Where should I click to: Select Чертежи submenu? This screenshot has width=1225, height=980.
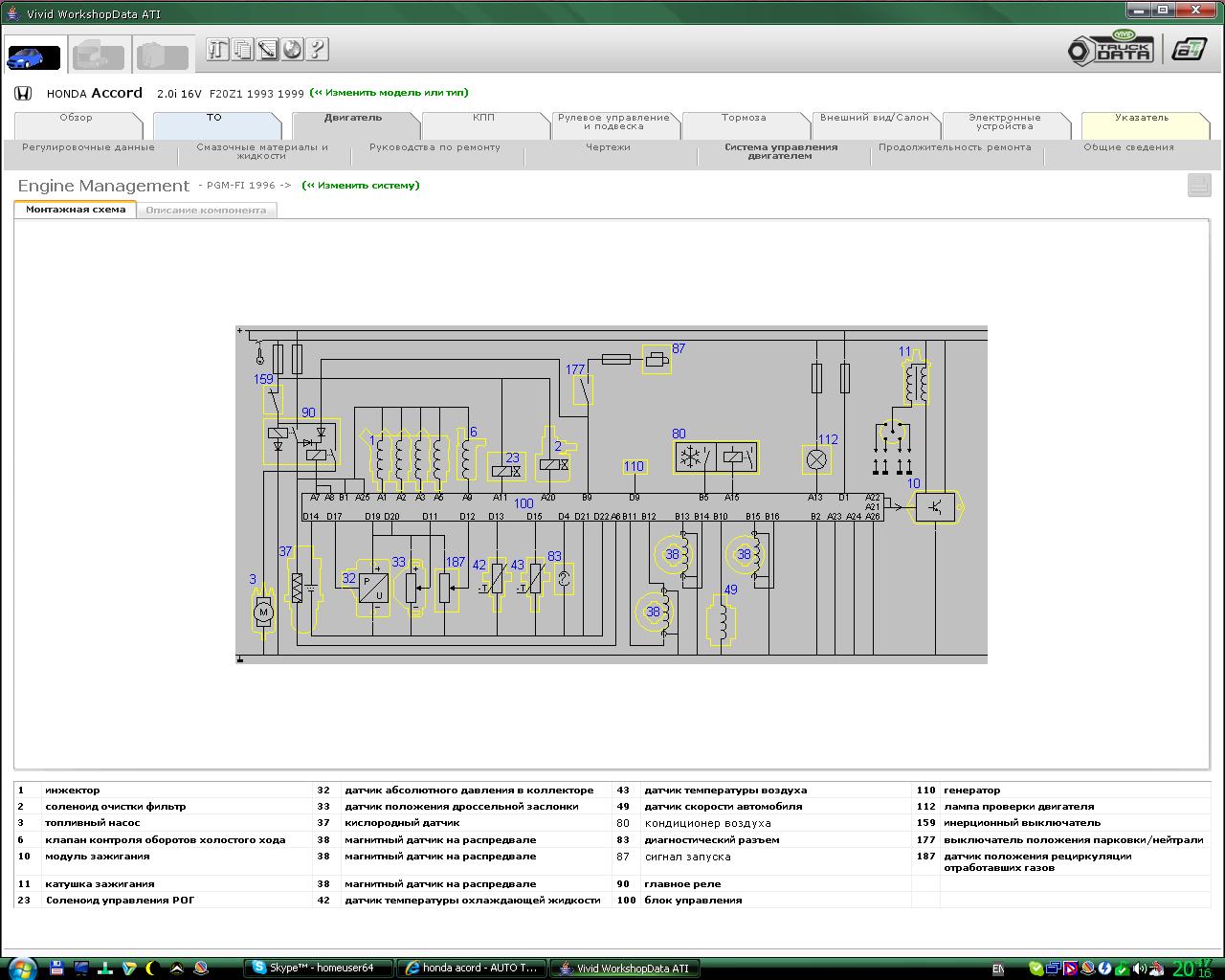pyautogui.click(x=609, y=148)
